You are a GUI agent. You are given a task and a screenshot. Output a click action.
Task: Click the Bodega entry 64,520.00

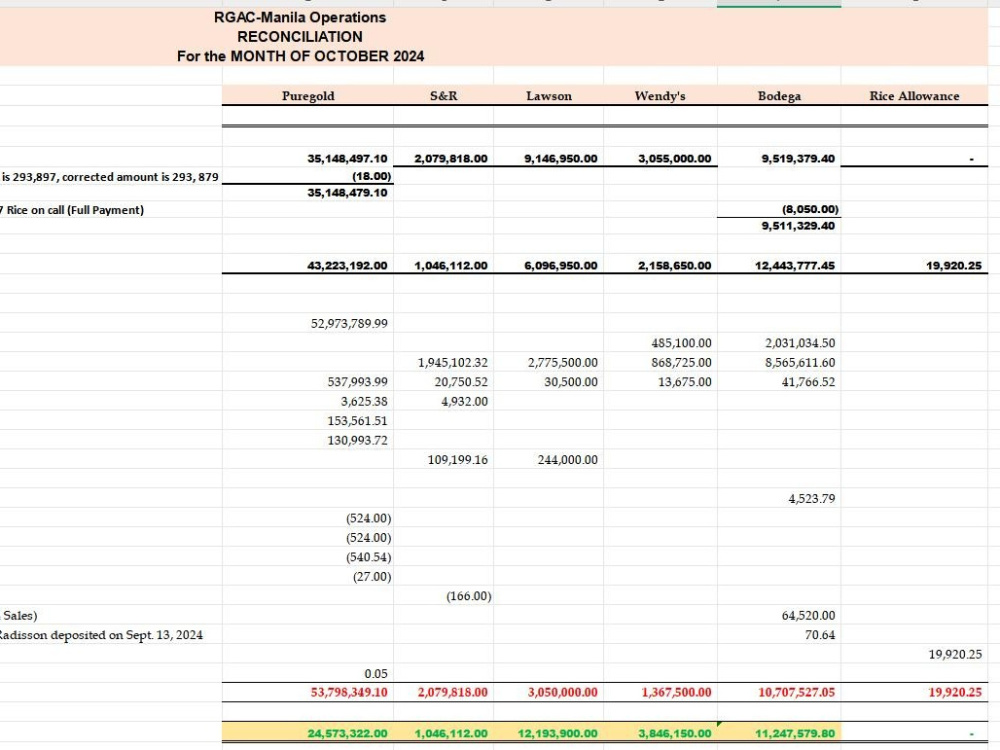tap(809, 616)
